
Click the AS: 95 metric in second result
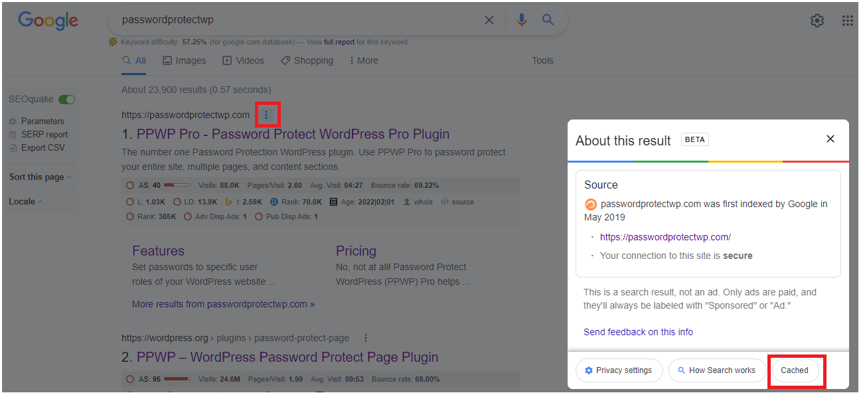click(x=158, y=380)
